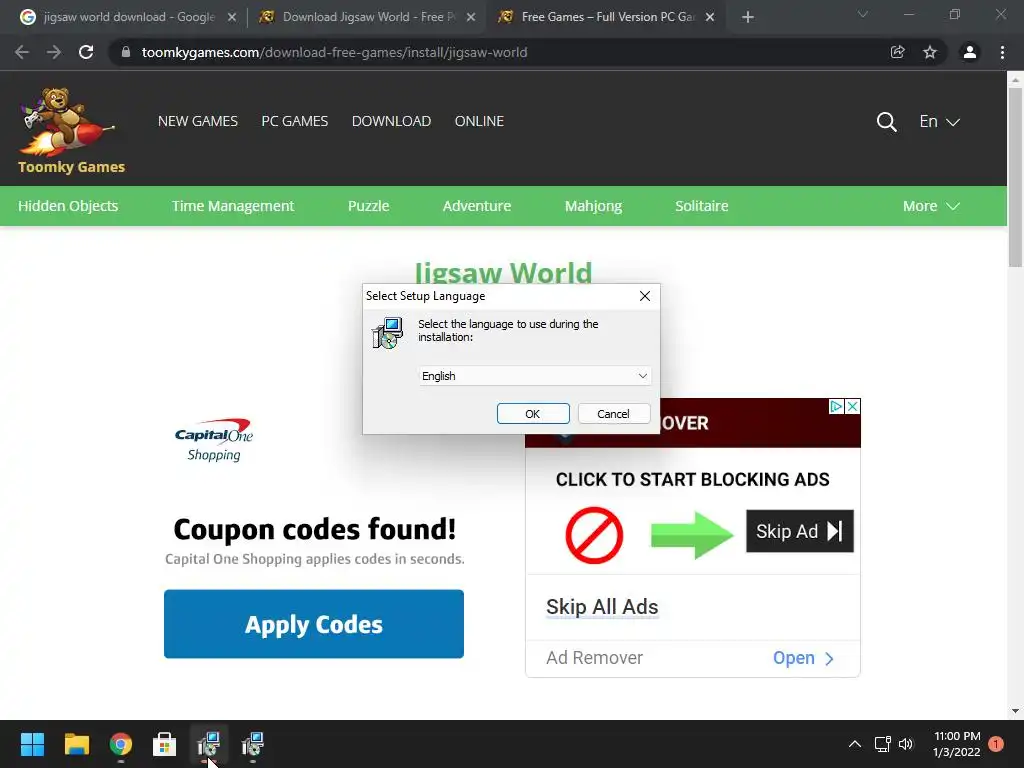Open the Chrome three-dot menu
The width and height of the screenshot is (1024, 768).
click(1002, 52)
